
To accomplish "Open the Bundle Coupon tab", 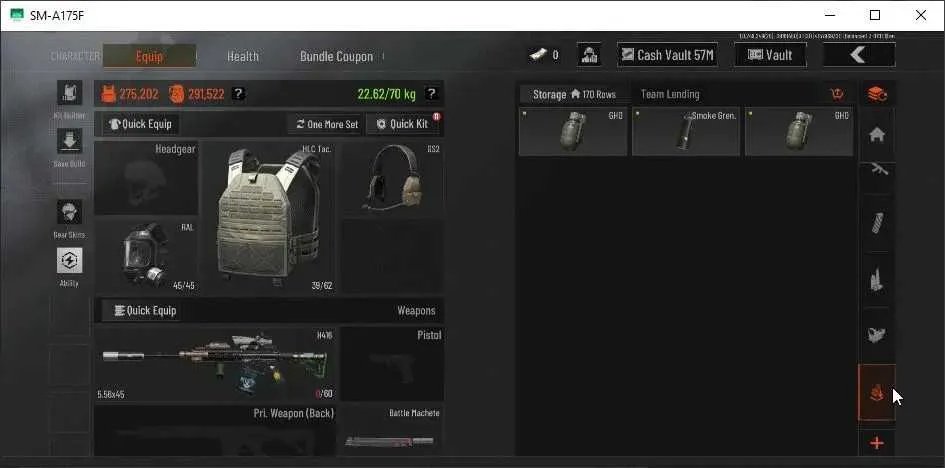I will coord(336,57).
